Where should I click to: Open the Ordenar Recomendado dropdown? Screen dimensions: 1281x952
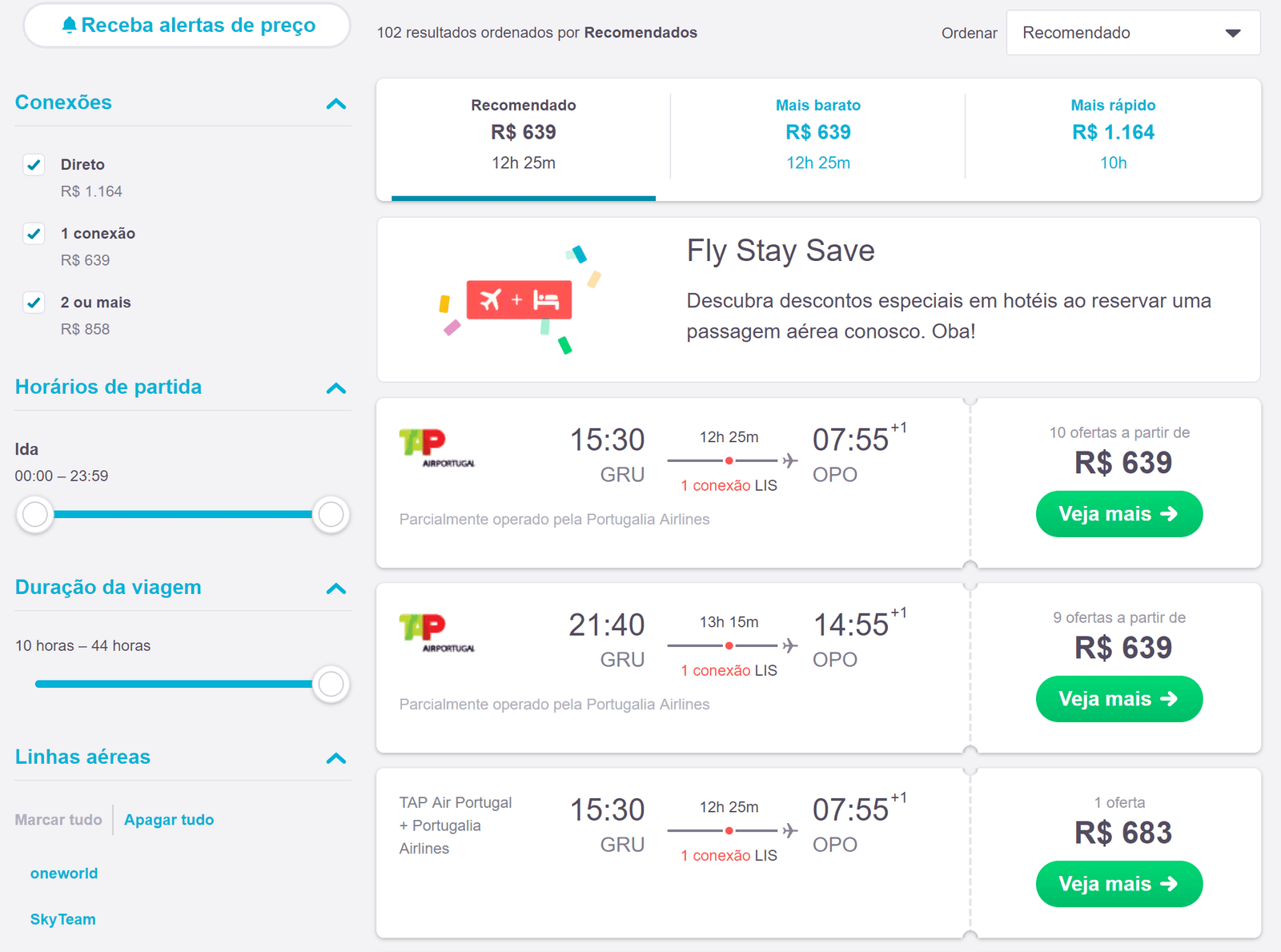[1132, 33]
